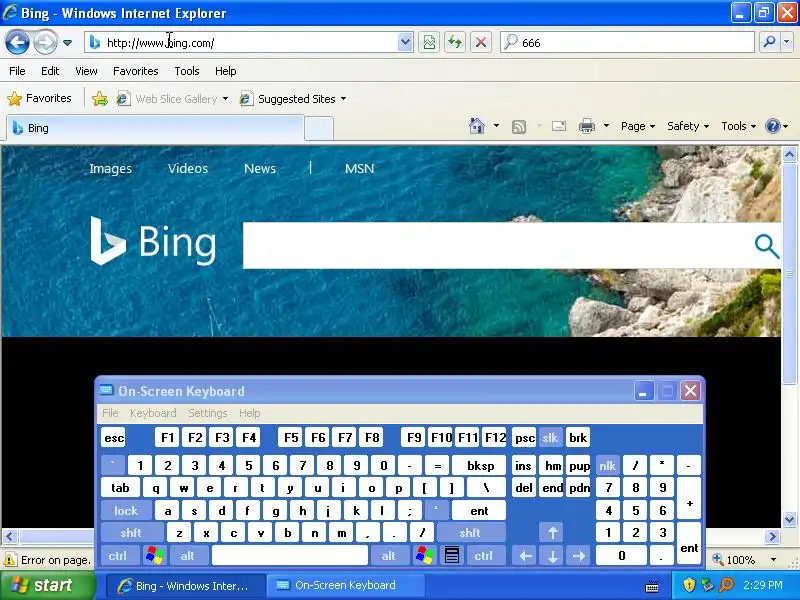800x600 pixels.
Task: Switch to On-Screen Keyboard taskbar button
Action: 347,585
